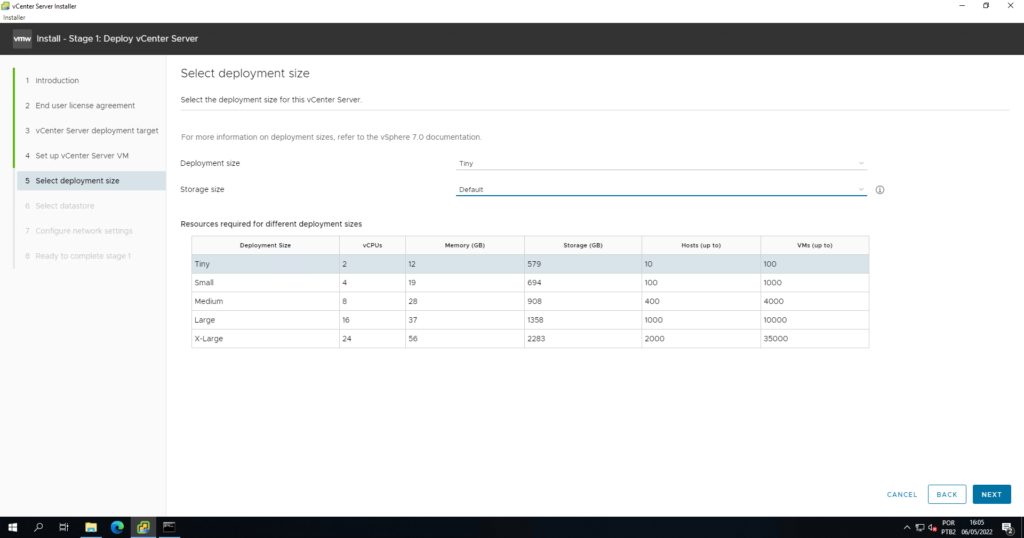Click the VMs (up to) column header
This screenshot has width=1024, height=538.
(x=814, y=245)
